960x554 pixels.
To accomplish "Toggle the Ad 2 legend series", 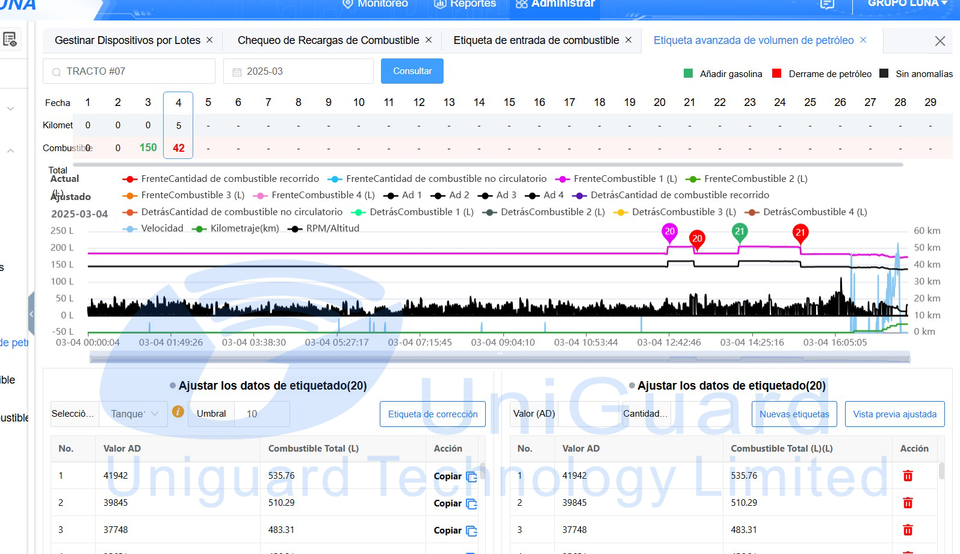I will (450, 195).
